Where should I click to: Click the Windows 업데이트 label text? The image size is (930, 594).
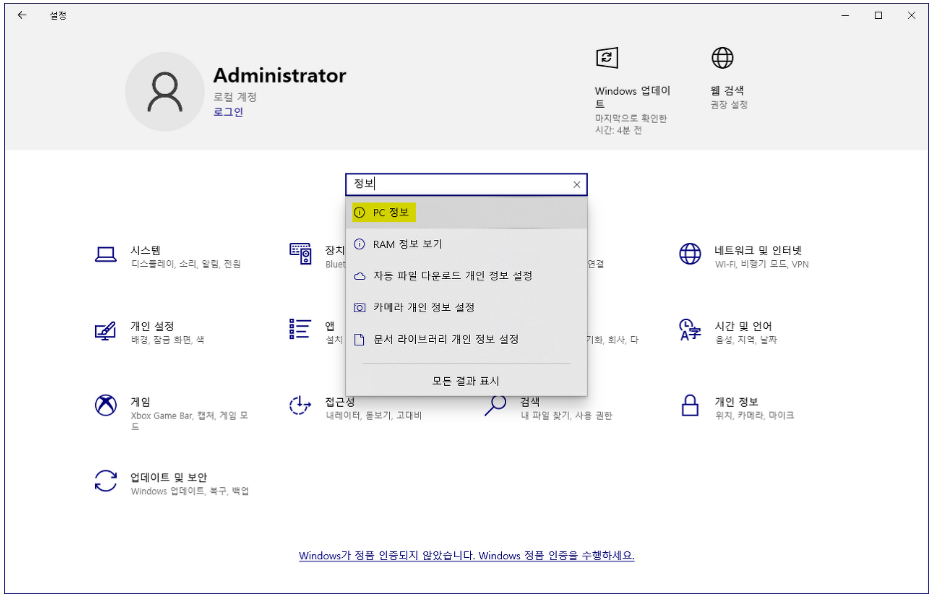632,97
